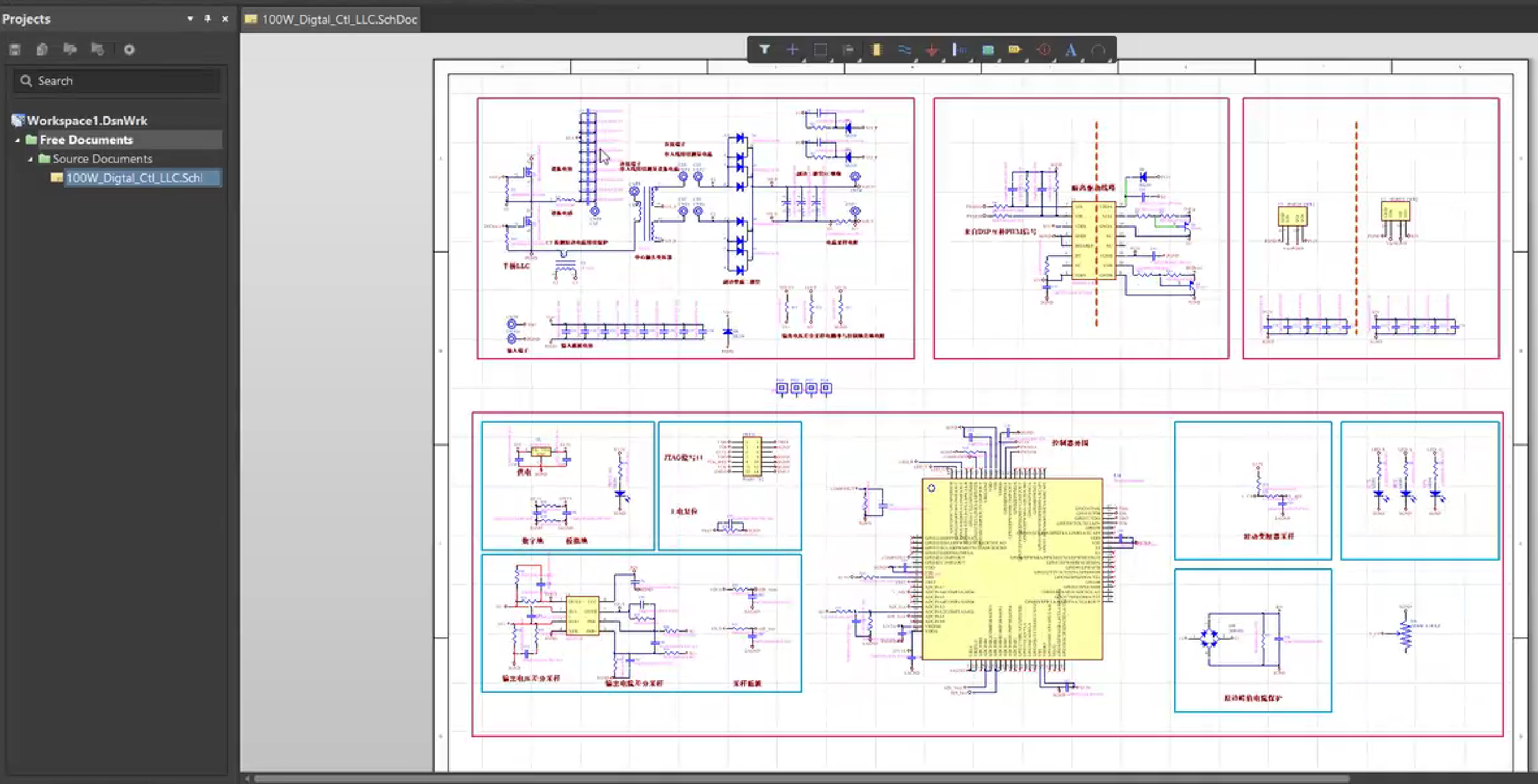Viewport: 1538px width, 784px height.
Task: Open the Projects panel dropdown arrow
Action: pyautogui.click(x=190, y=18)
